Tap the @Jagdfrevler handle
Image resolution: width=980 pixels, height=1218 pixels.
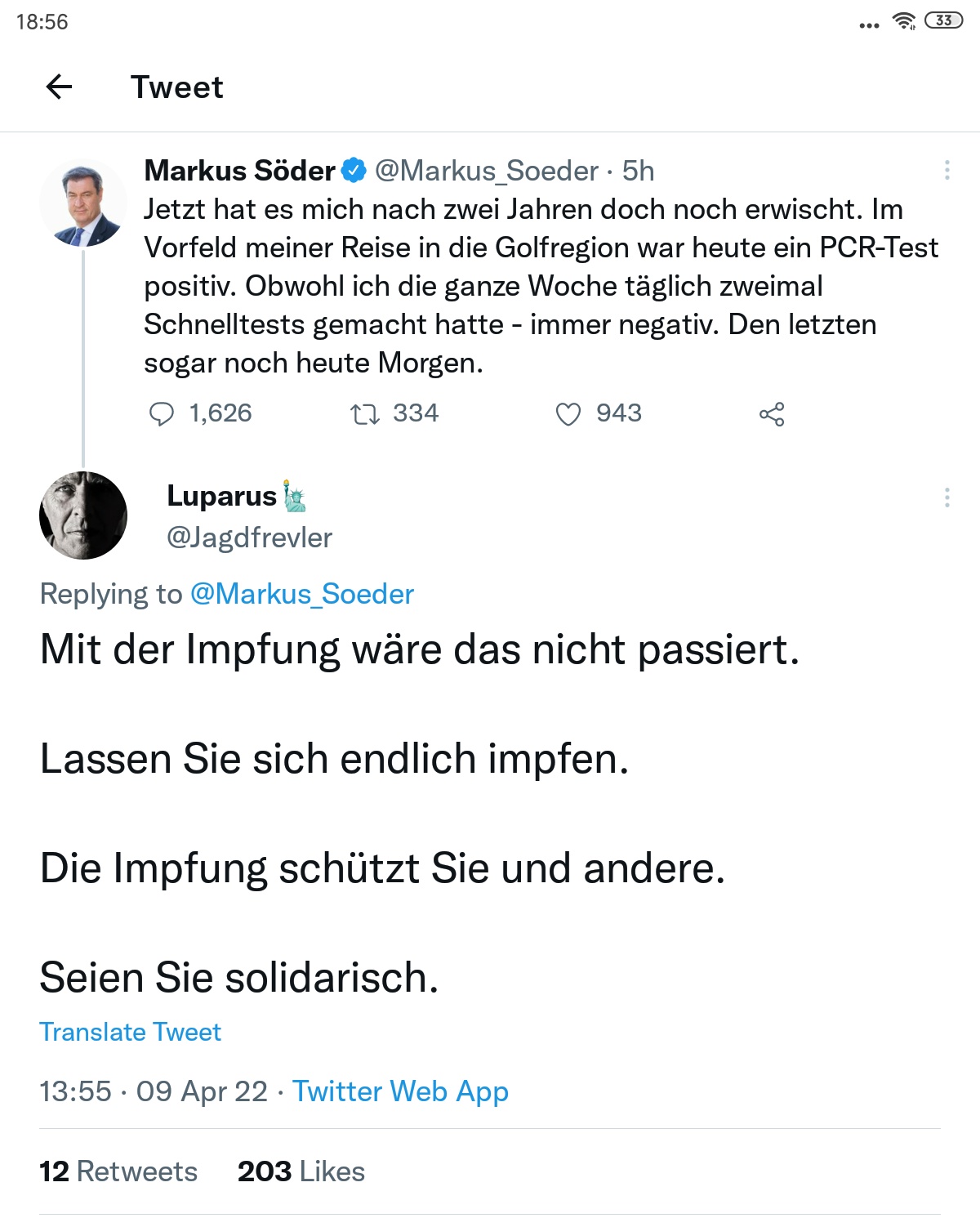click(x=250, y=538)
